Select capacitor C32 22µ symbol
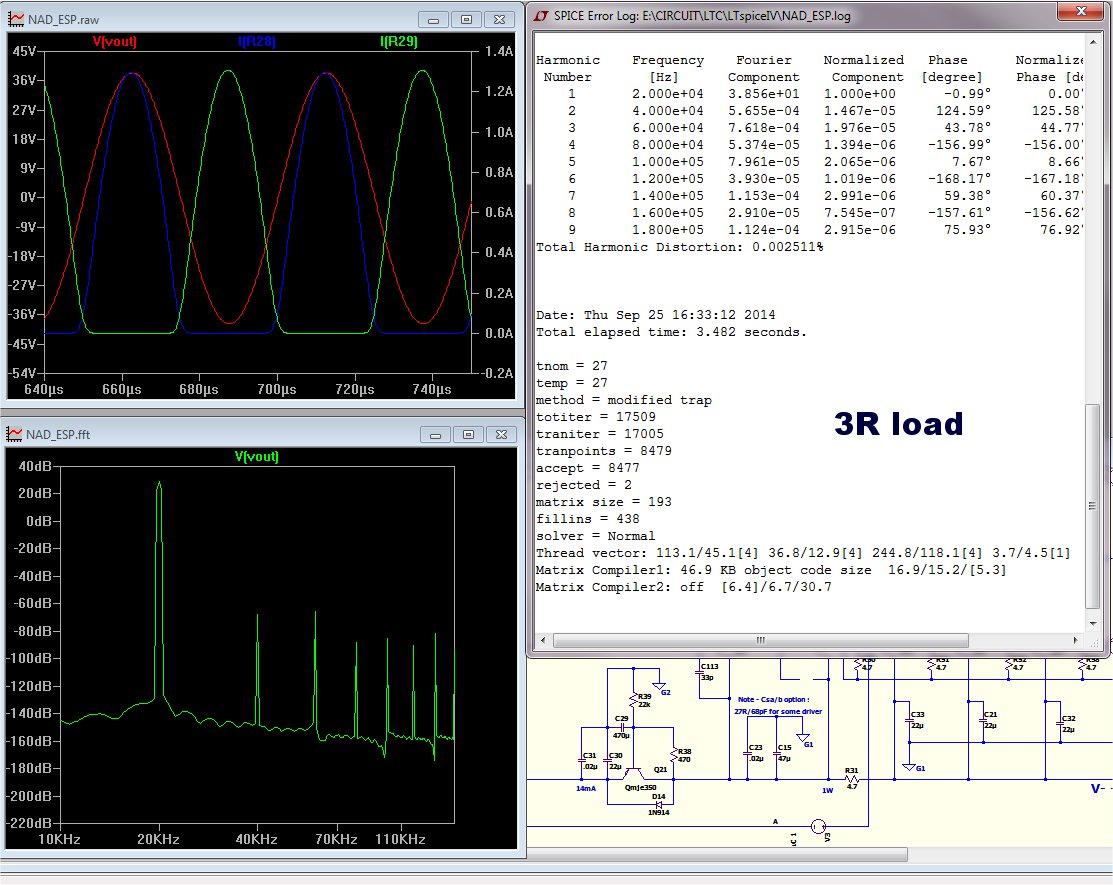The height and width of the screenshot is (885, 1113). point(1060,723)
